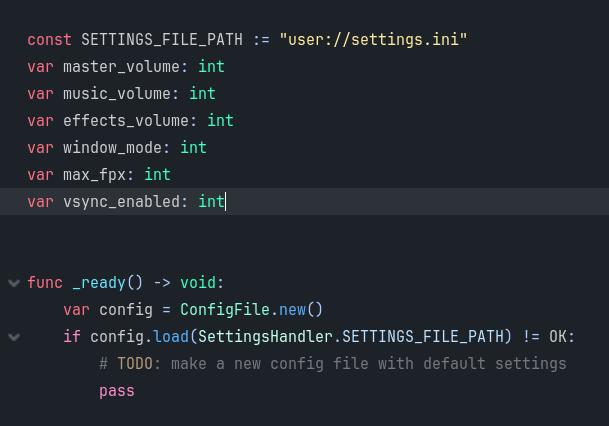This screenshot has width=609, height=426.
Task: Click SettingsHandler in the load argument
Action: pos(265,337)
